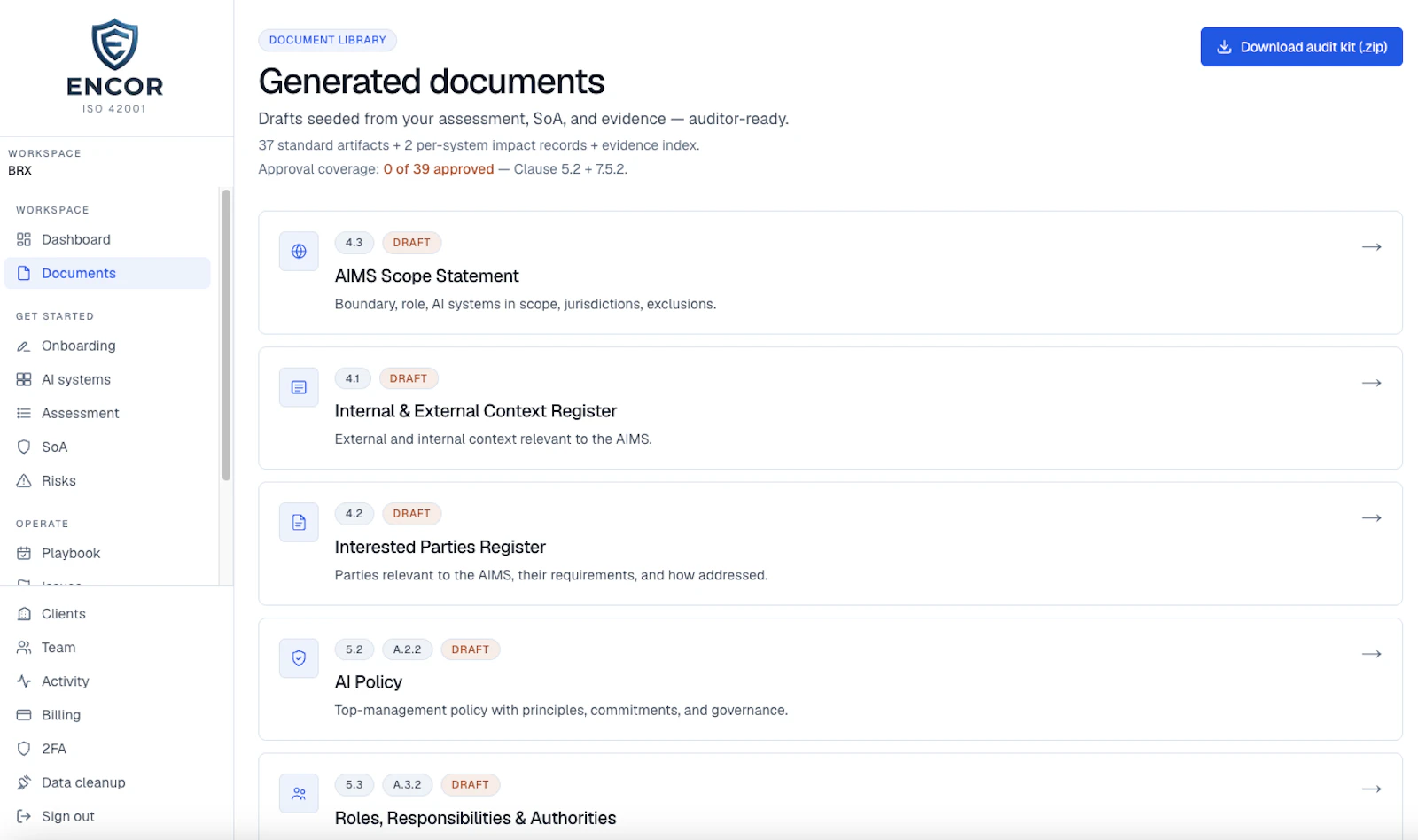Open Internal & External Context Register via arrow
This screenshot has width=1418, height=840.
pyautogui.click(x=1371, y=383)
